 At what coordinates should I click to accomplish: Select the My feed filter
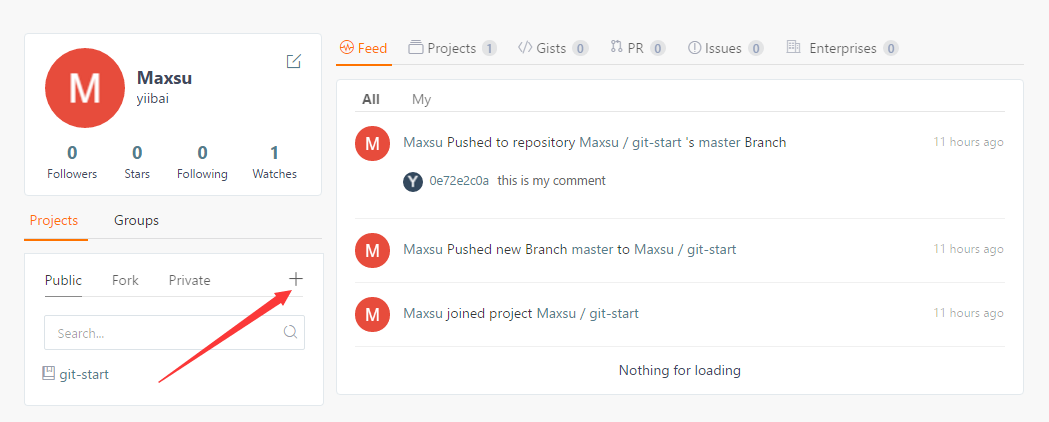[x=421, y=99]
